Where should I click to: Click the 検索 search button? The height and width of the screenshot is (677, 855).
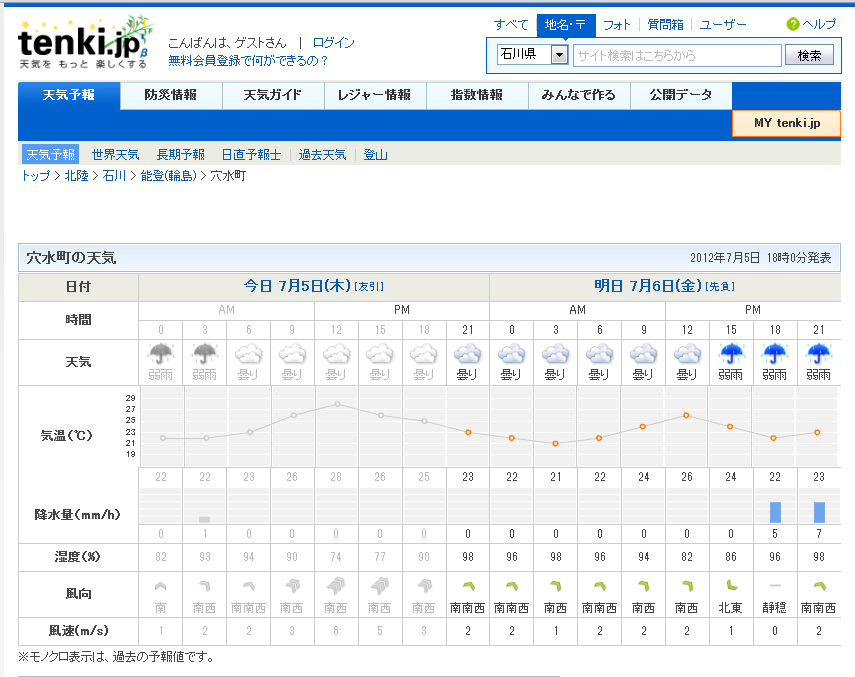pyautogui.click(x=809, y=56)
